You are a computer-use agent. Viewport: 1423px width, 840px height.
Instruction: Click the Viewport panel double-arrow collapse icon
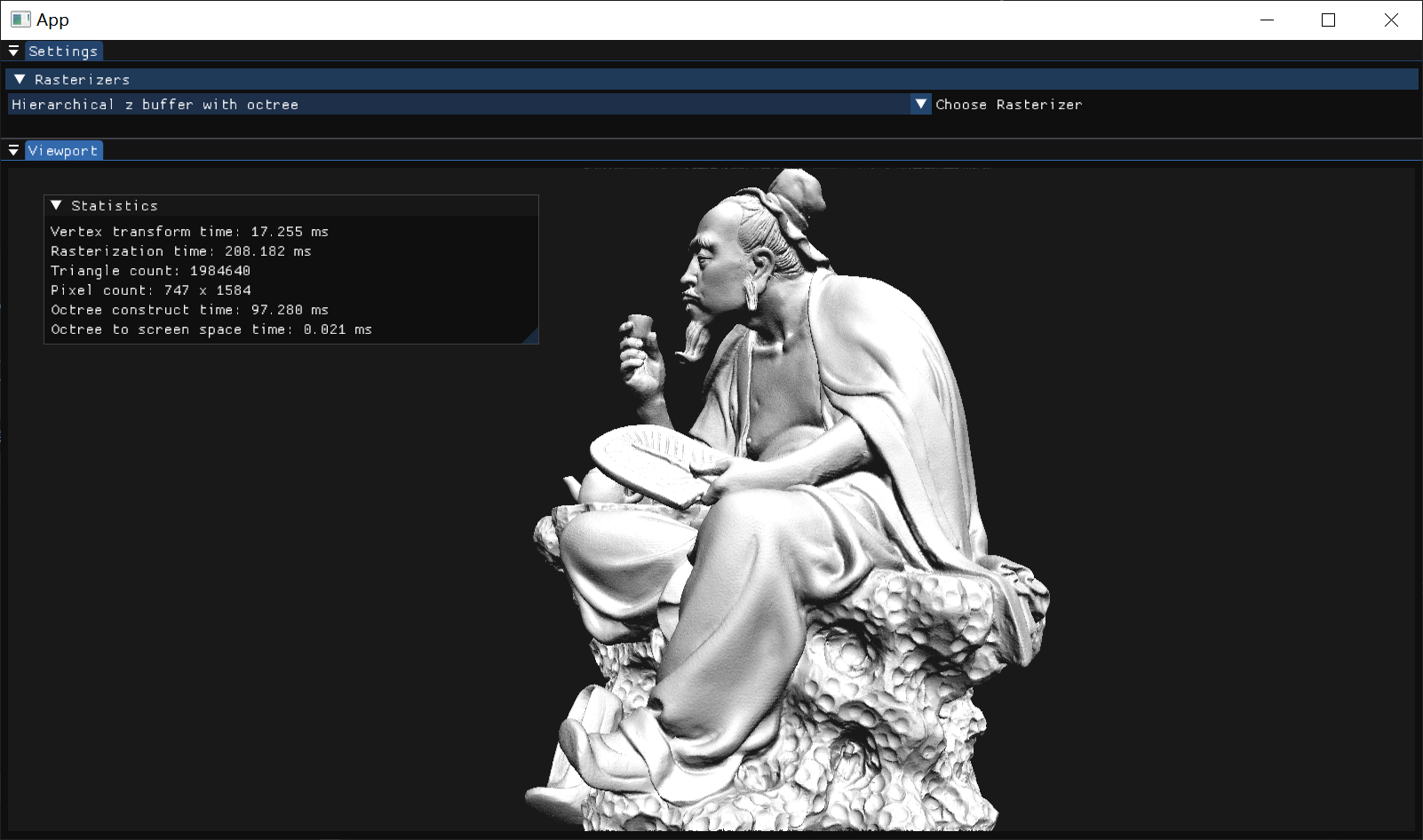[13, 150]
